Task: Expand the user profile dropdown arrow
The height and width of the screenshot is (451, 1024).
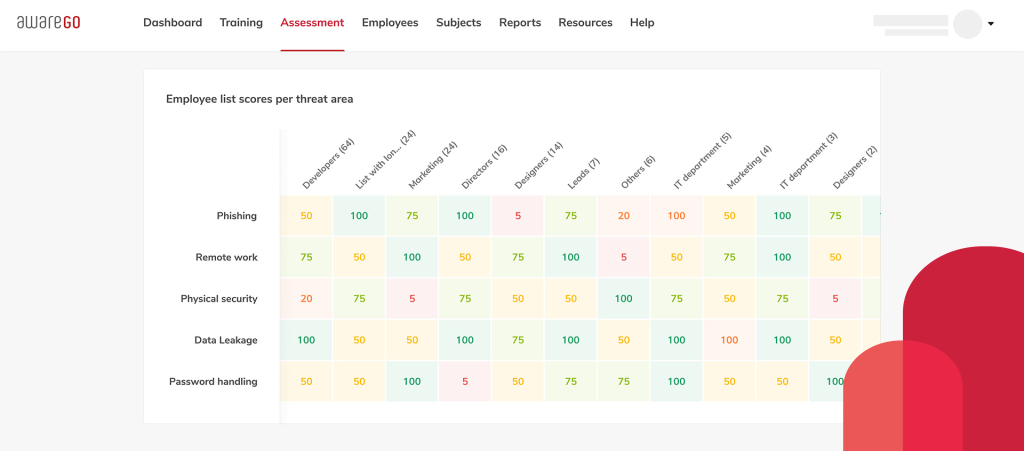Action: tap(991, 24)
